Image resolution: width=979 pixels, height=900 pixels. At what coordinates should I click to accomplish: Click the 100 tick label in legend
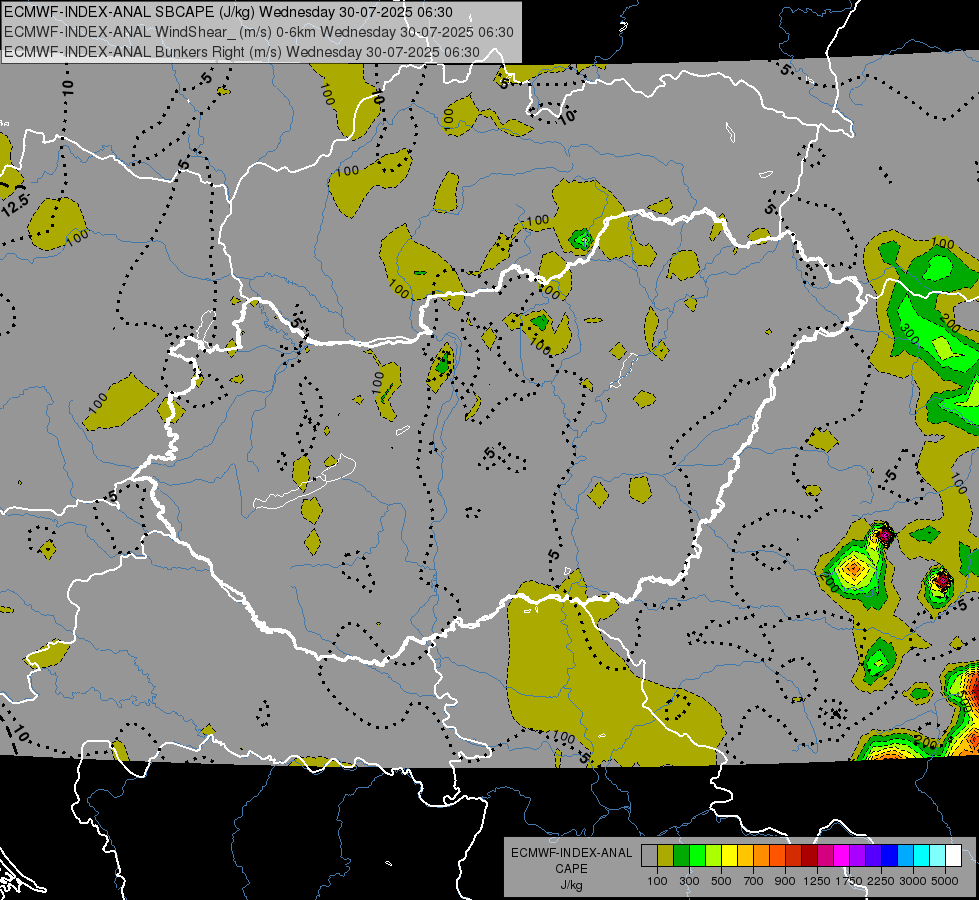pyautogui.click(x=657, y=881)
